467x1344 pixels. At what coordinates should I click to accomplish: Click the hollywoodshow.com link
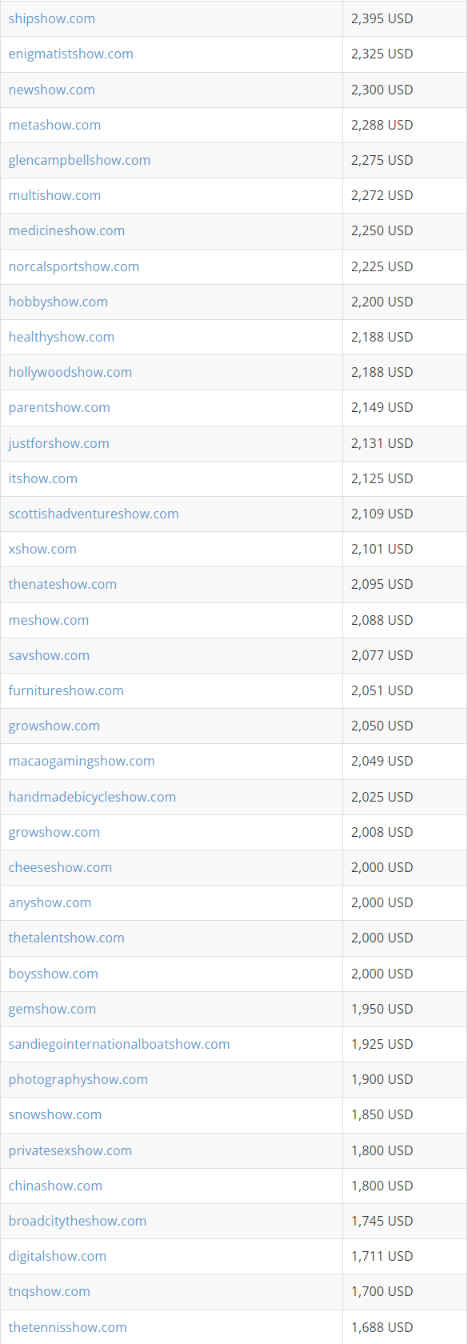(70, 372)
